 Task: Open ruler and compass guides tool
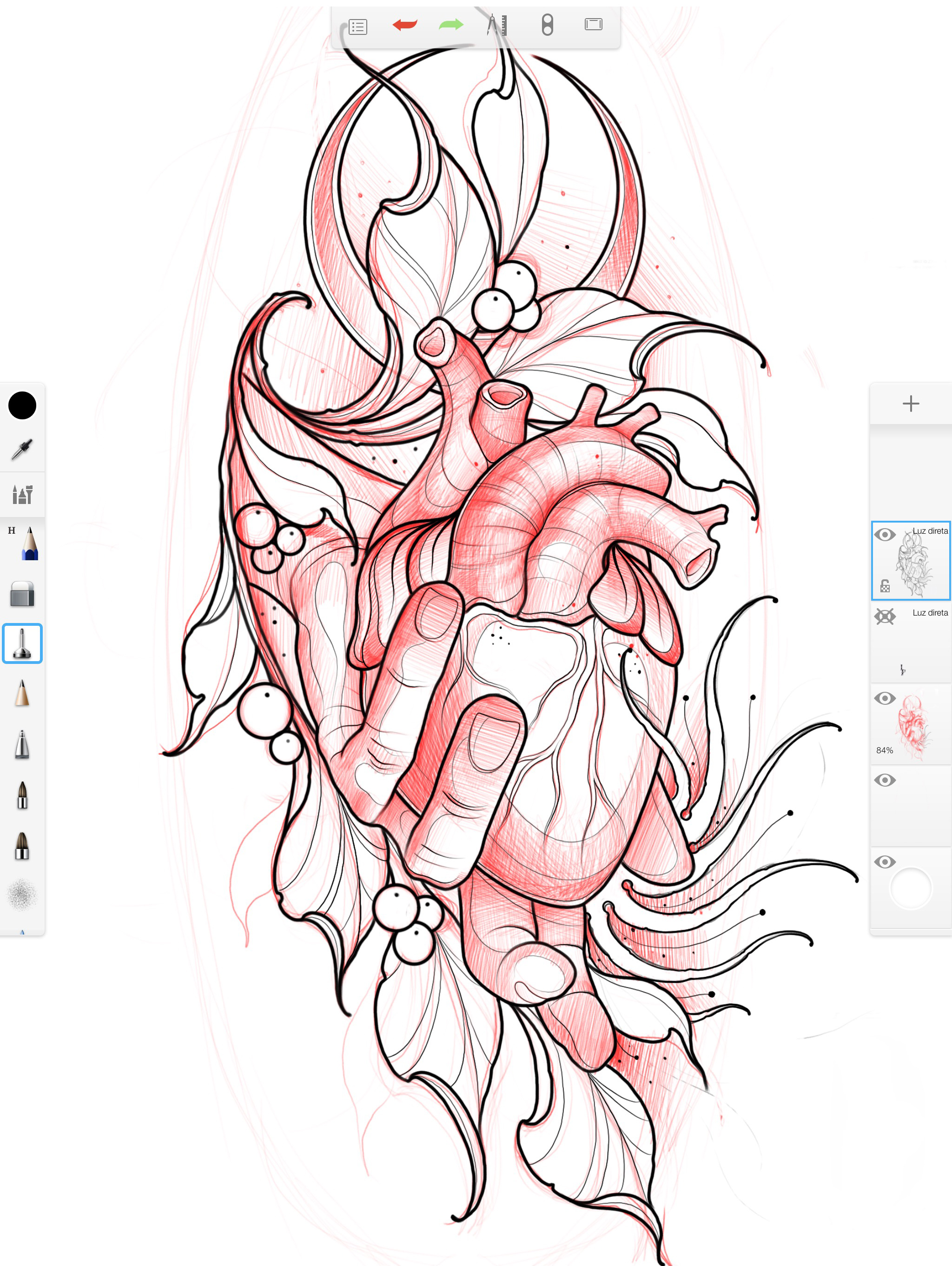[496, 25]
